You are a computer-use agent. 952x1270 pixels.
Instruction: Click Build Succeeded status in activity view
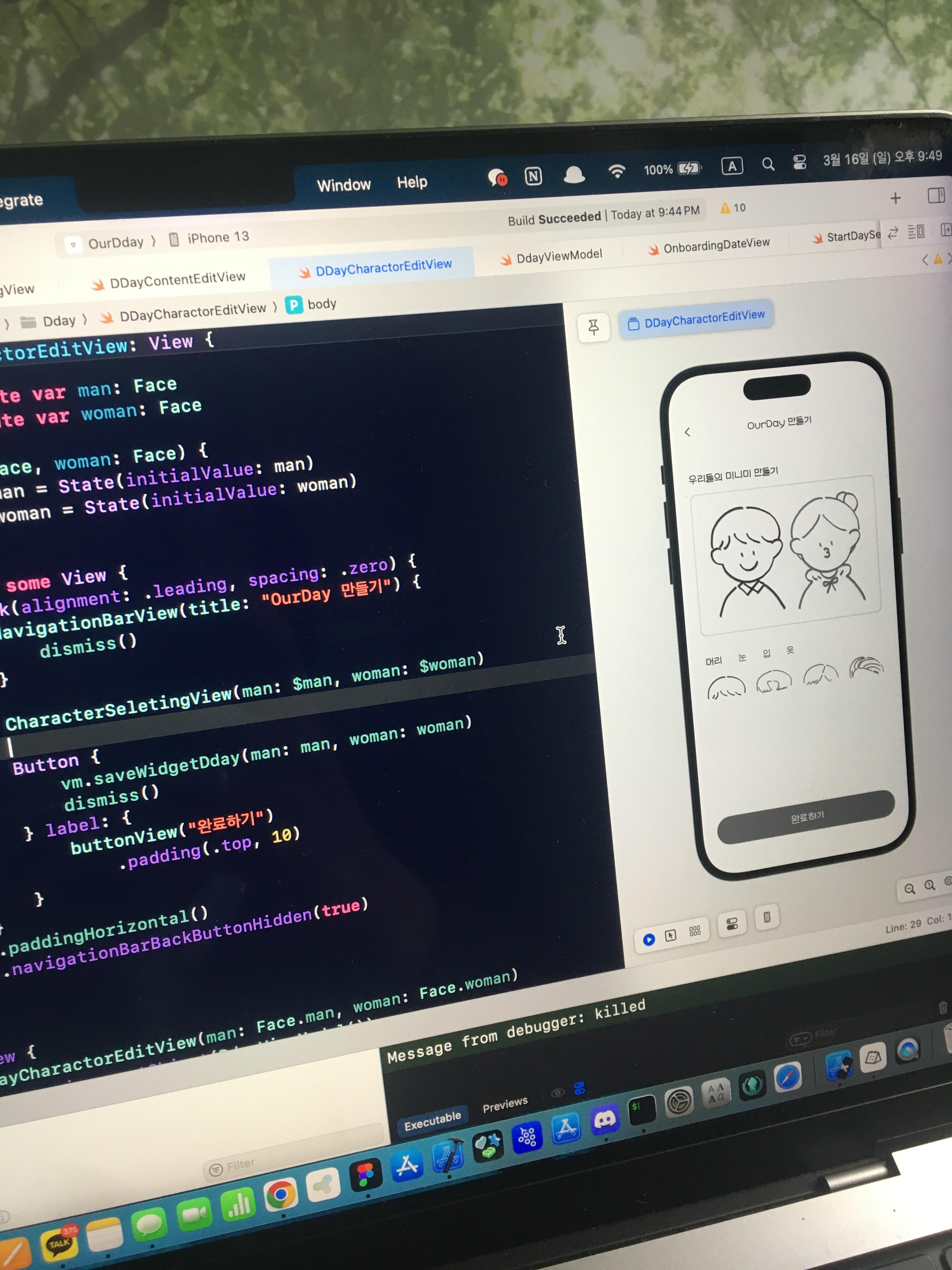pos(604,215)
